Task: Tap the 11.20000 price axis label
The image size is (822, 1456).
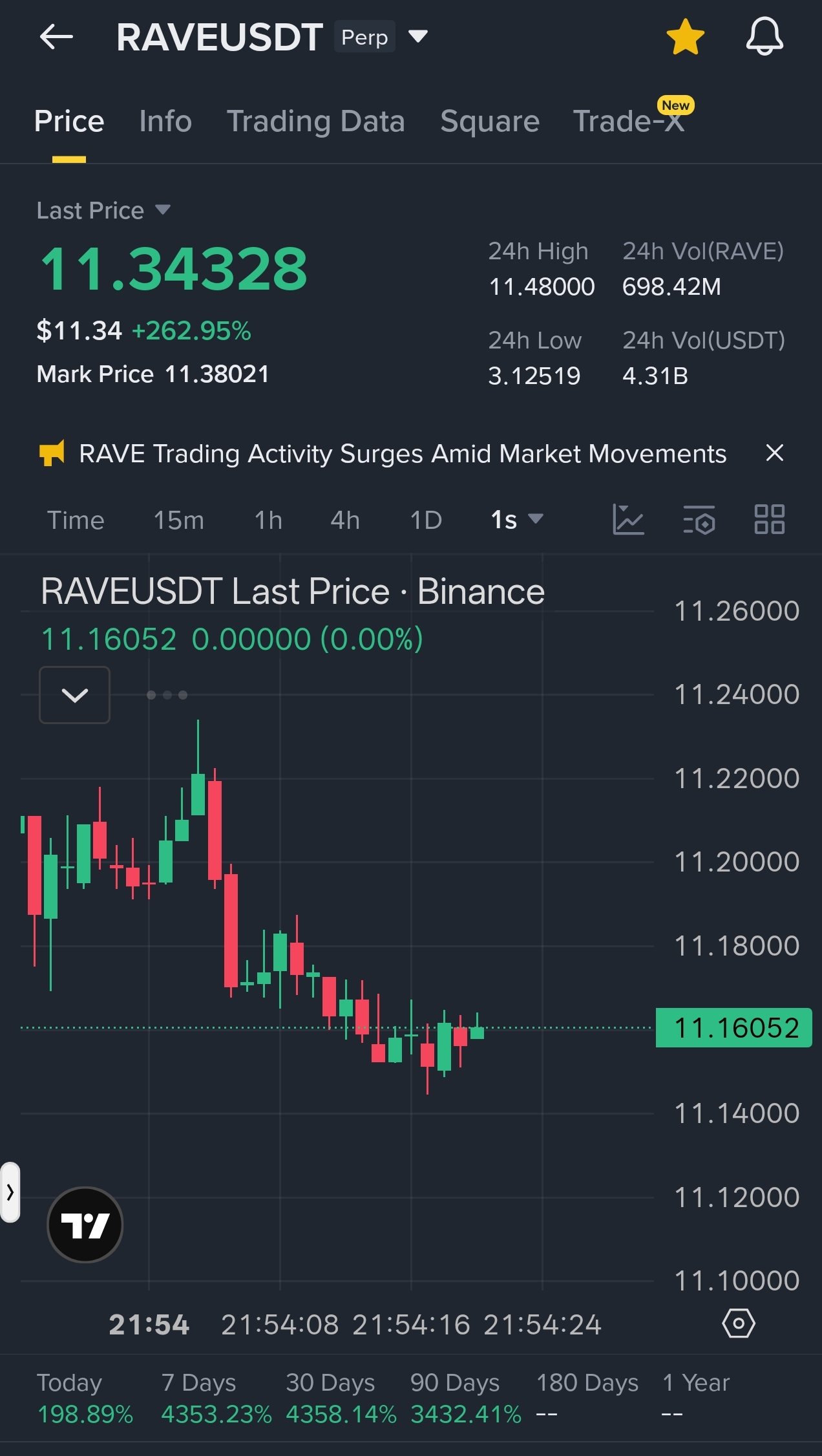Action: [x=737, y=862]
